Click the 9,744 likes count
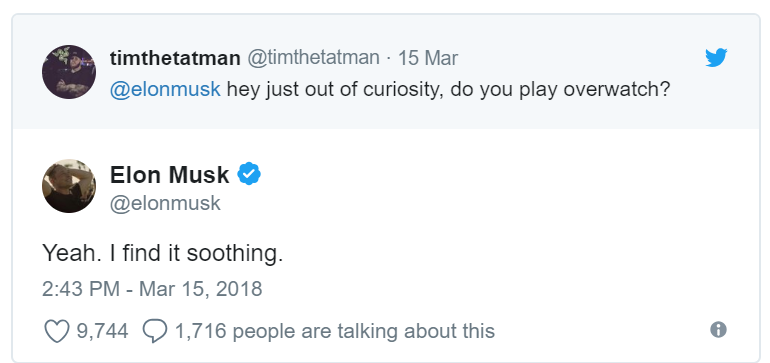This screenshot has width=770, height=363. pyautogui.click(x=102, y=331)
